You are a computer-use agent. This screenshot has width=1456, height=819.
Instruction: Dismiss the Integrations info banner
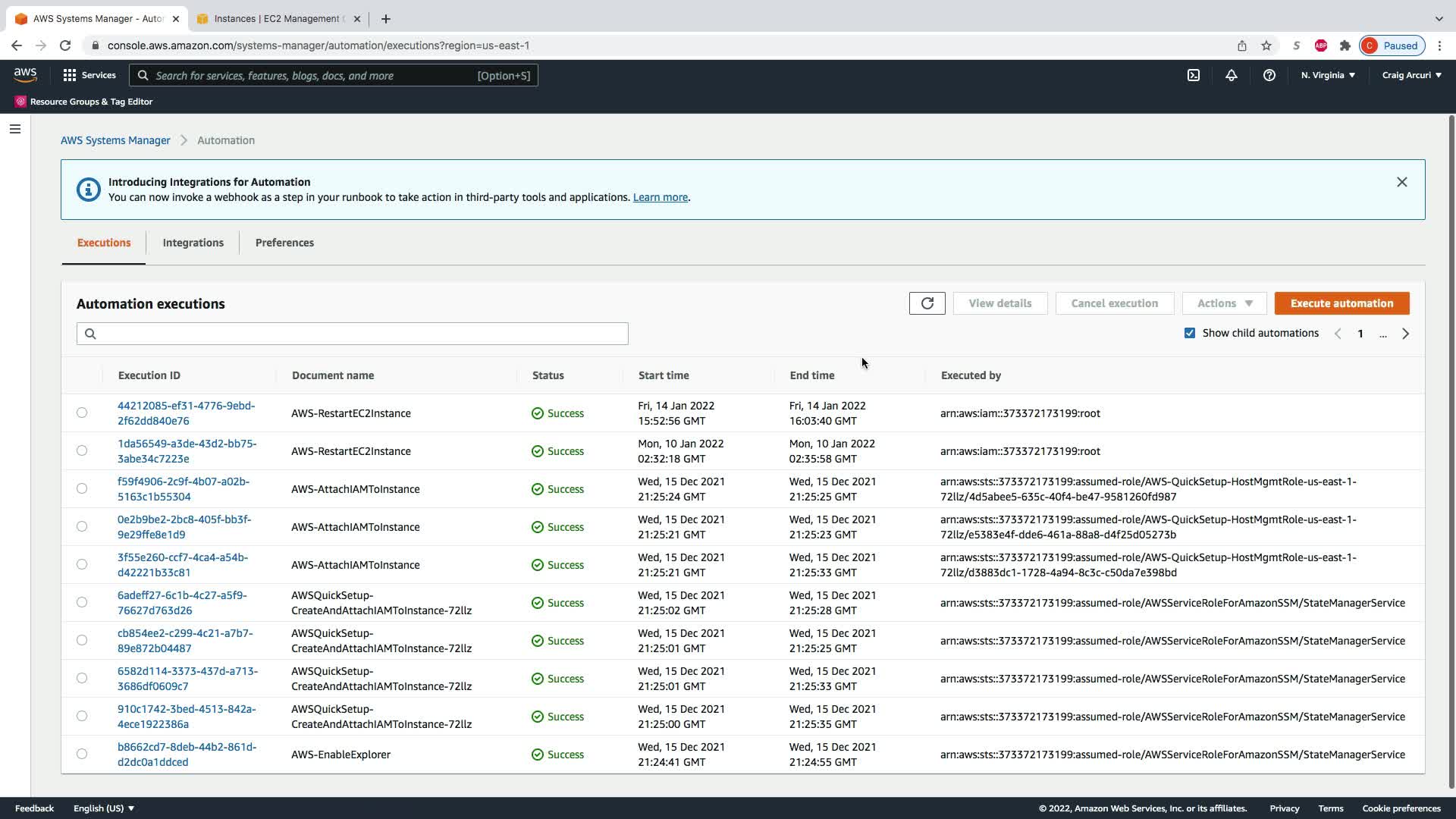tap(1401, 182)
